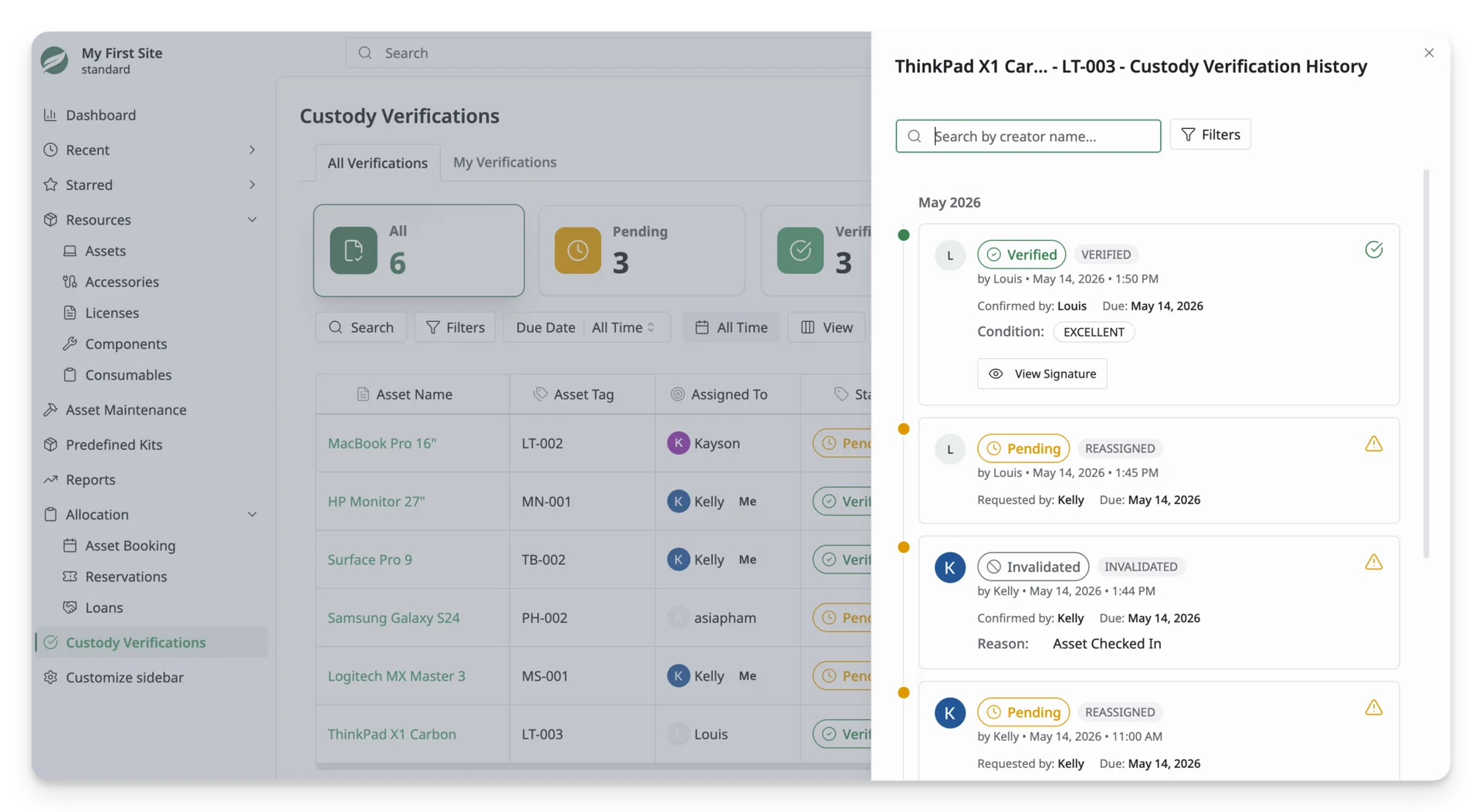
Task: Click warning icon on the Invalidated entry
Action: [1373, 562]
